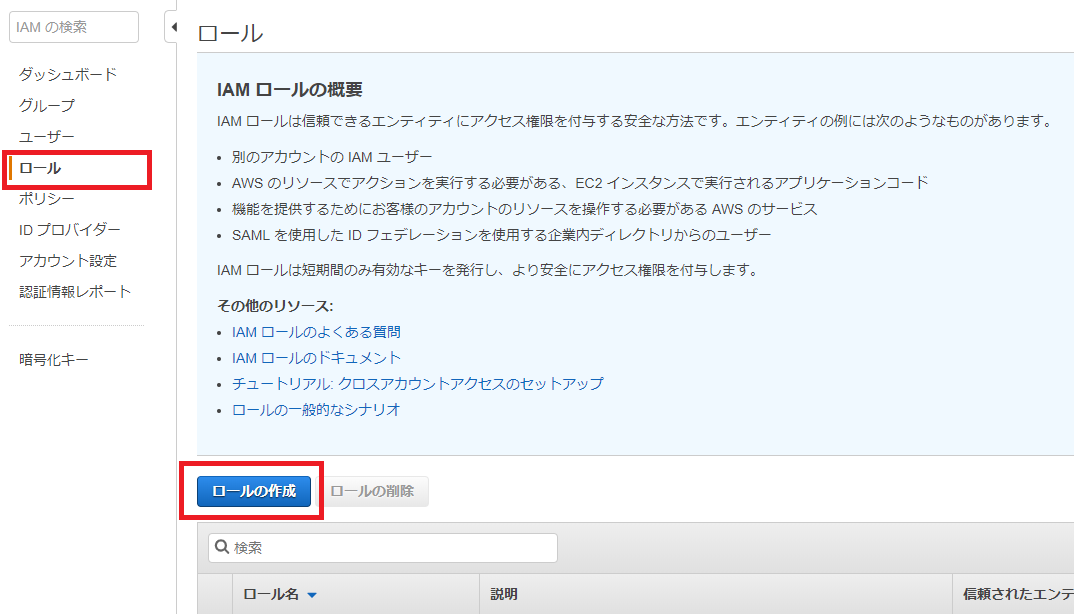Screen dimensions: 1074x614
Task: Click the IAM の検索 input field
Action: coord(73,27)
